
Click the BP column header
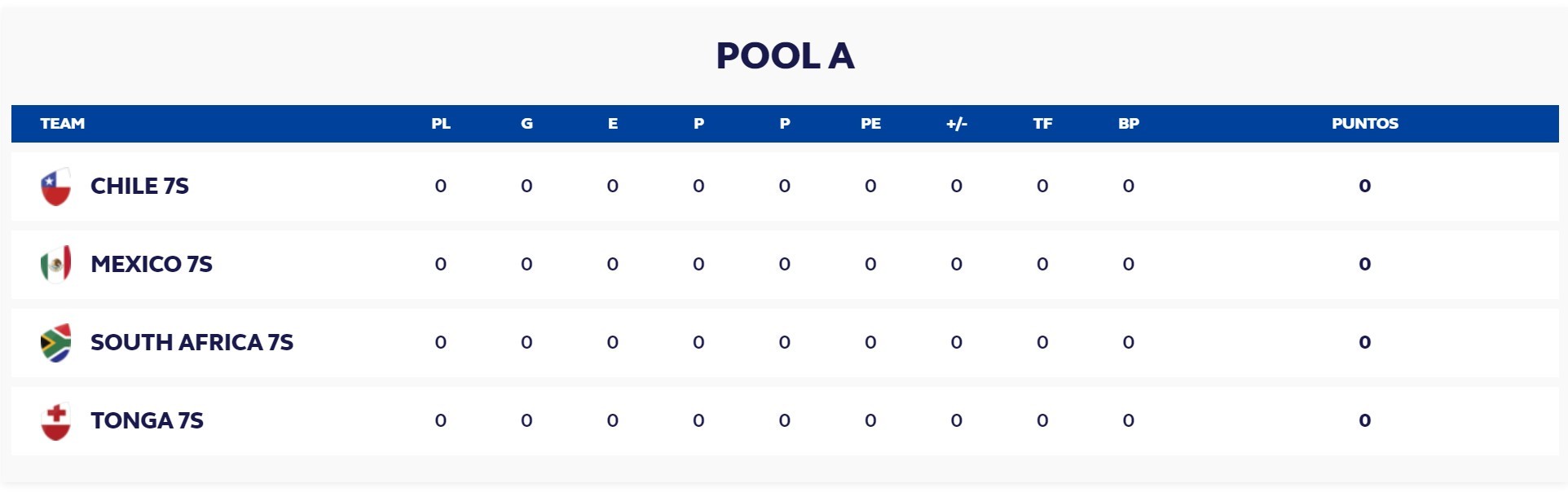click(1129, 124)
